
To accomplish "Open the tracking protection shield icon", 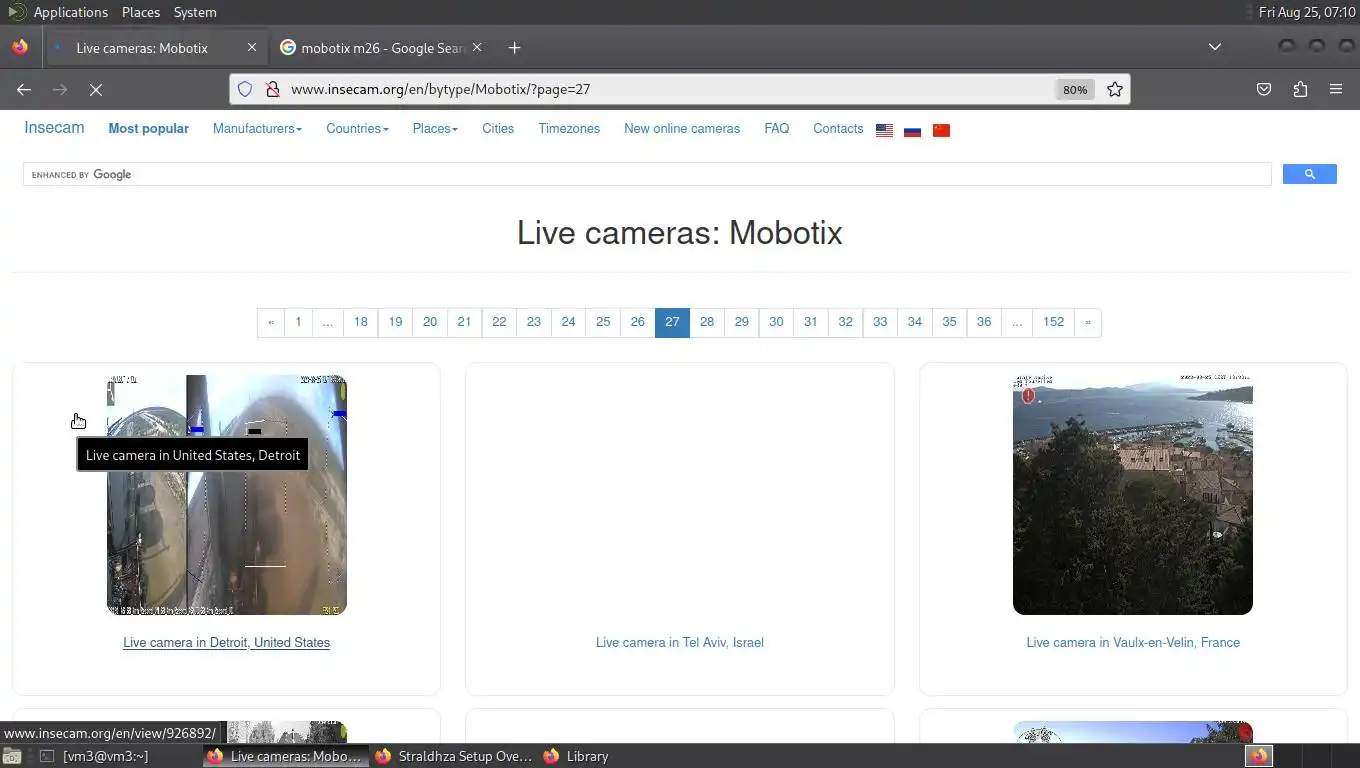I will coord(245,89).
